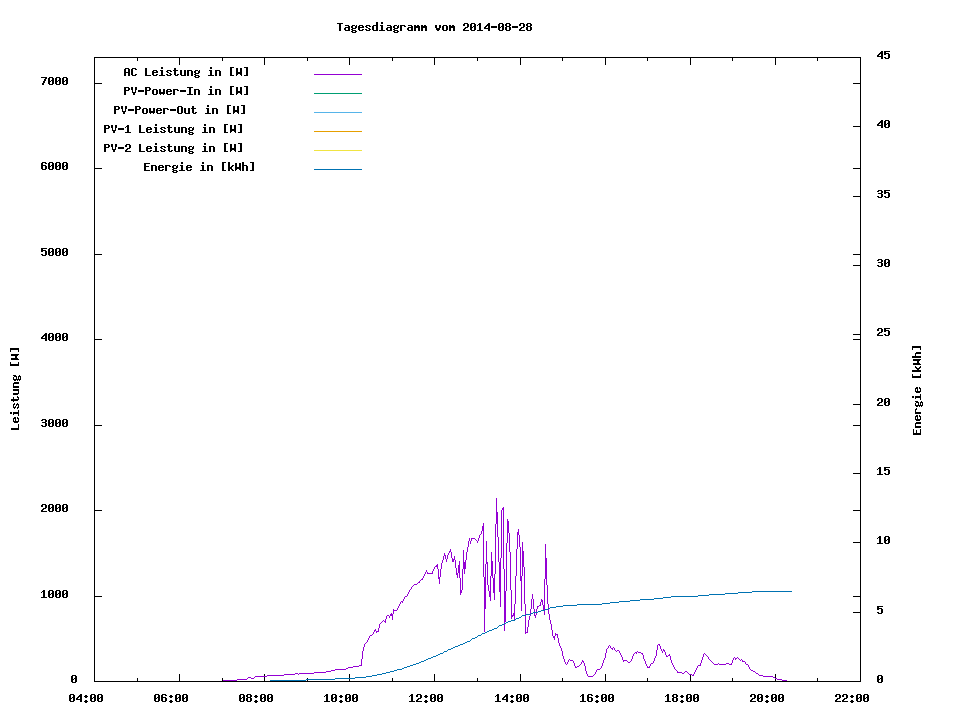
Task: Click the 2000 value on the power axis
Action: click(x=54, y=509)
